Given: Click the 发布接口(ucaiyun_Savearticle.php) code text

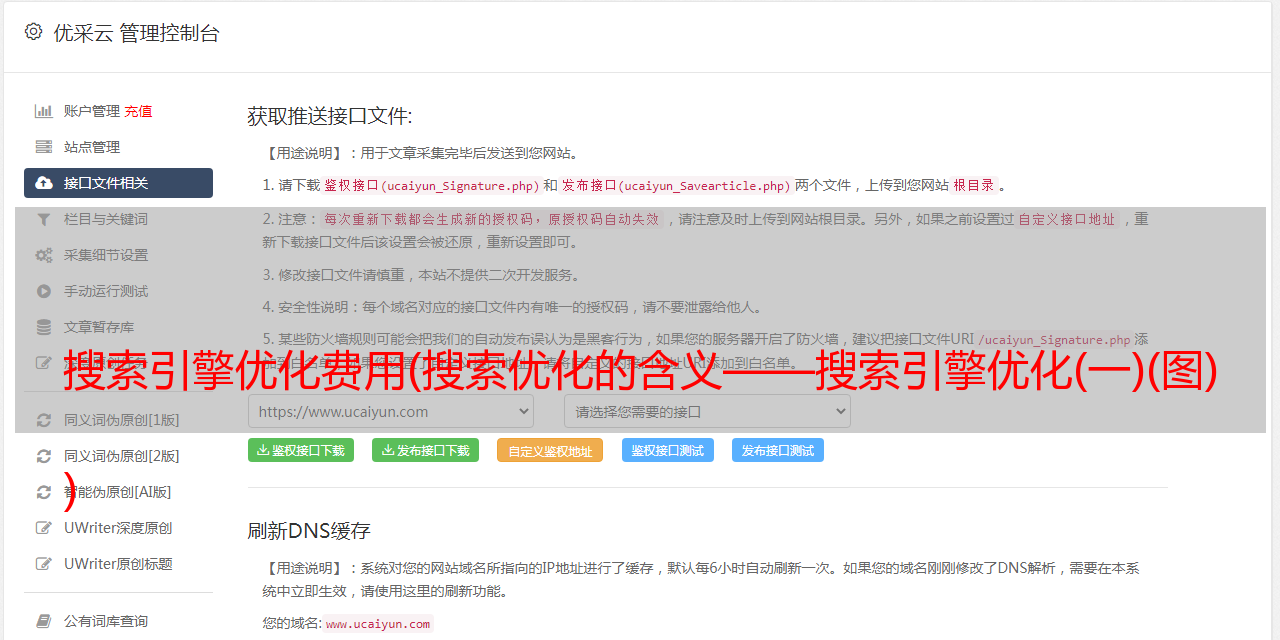Looking at the screenshot, I should click(676, 185).
